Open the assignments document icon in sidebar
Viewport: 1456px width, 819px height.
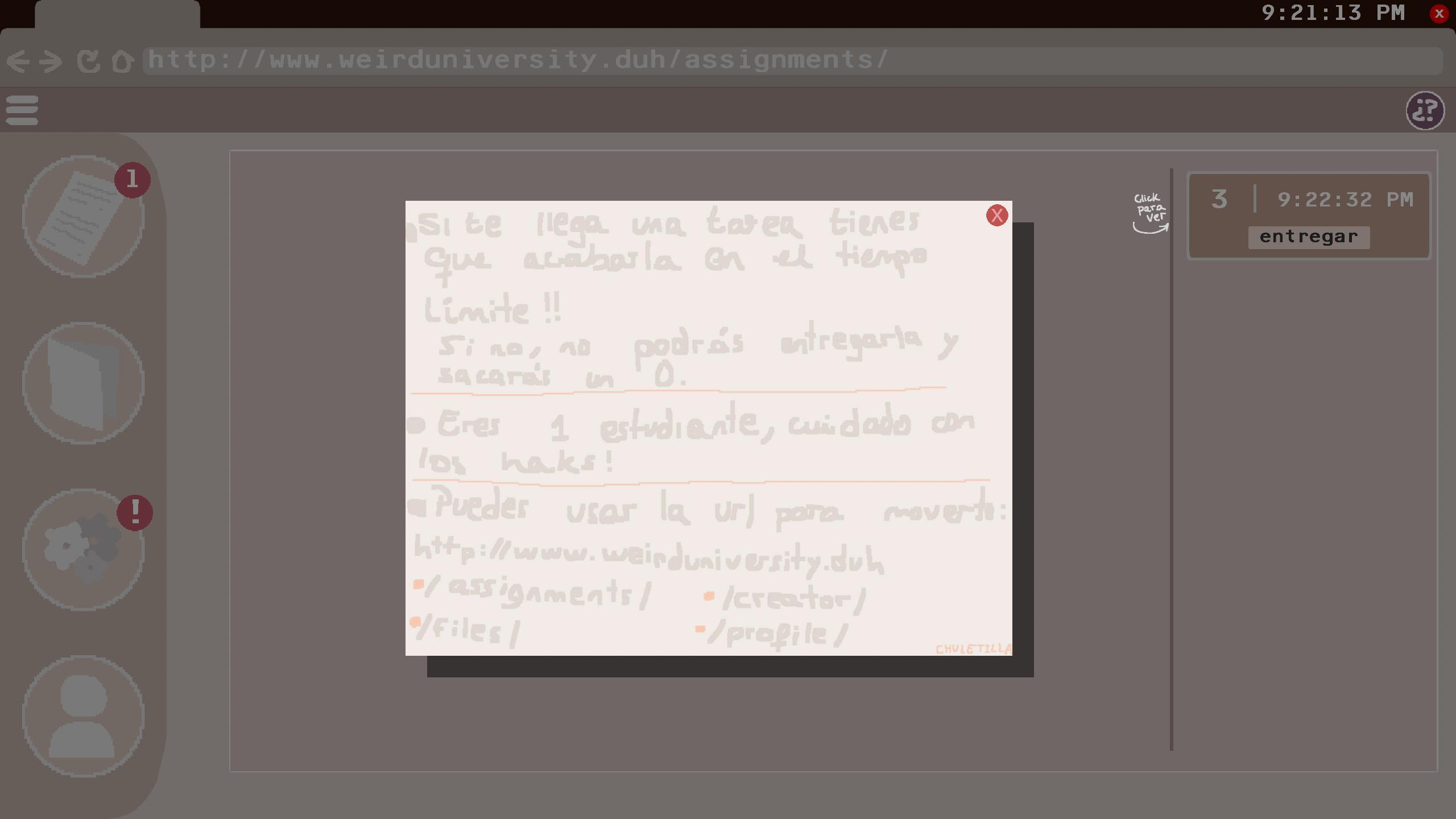[x=83, y=217]
